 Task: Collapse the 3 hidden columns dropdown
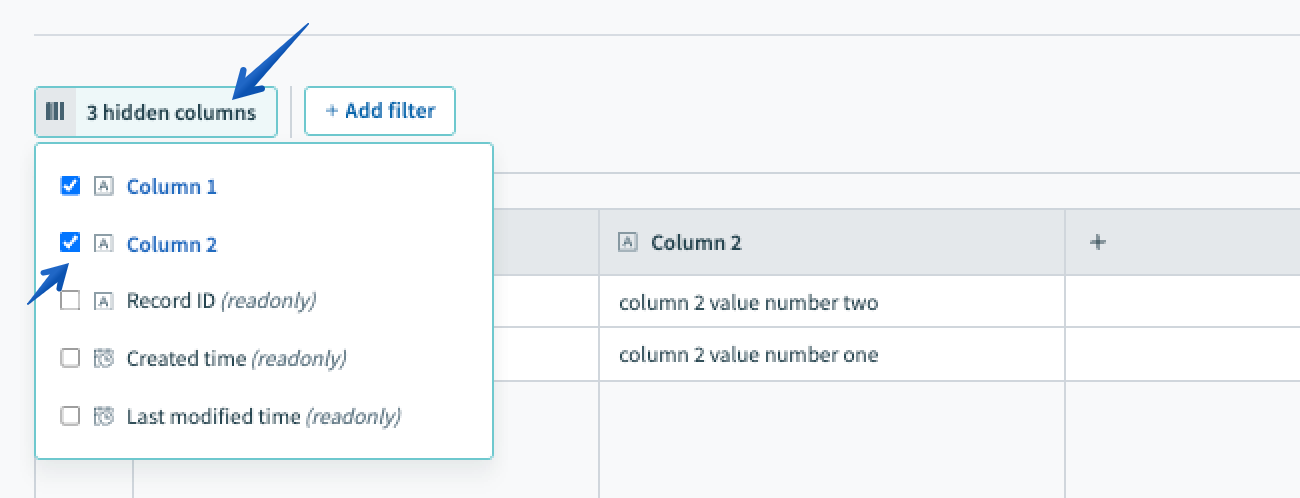(171, 112)
